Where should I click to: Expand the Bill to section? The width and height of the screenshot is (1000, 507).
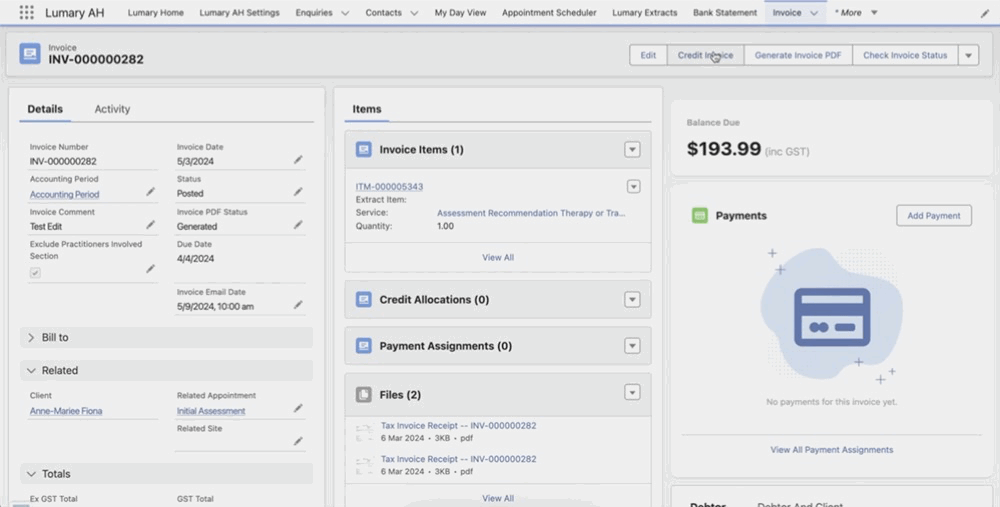click(31, 338)
